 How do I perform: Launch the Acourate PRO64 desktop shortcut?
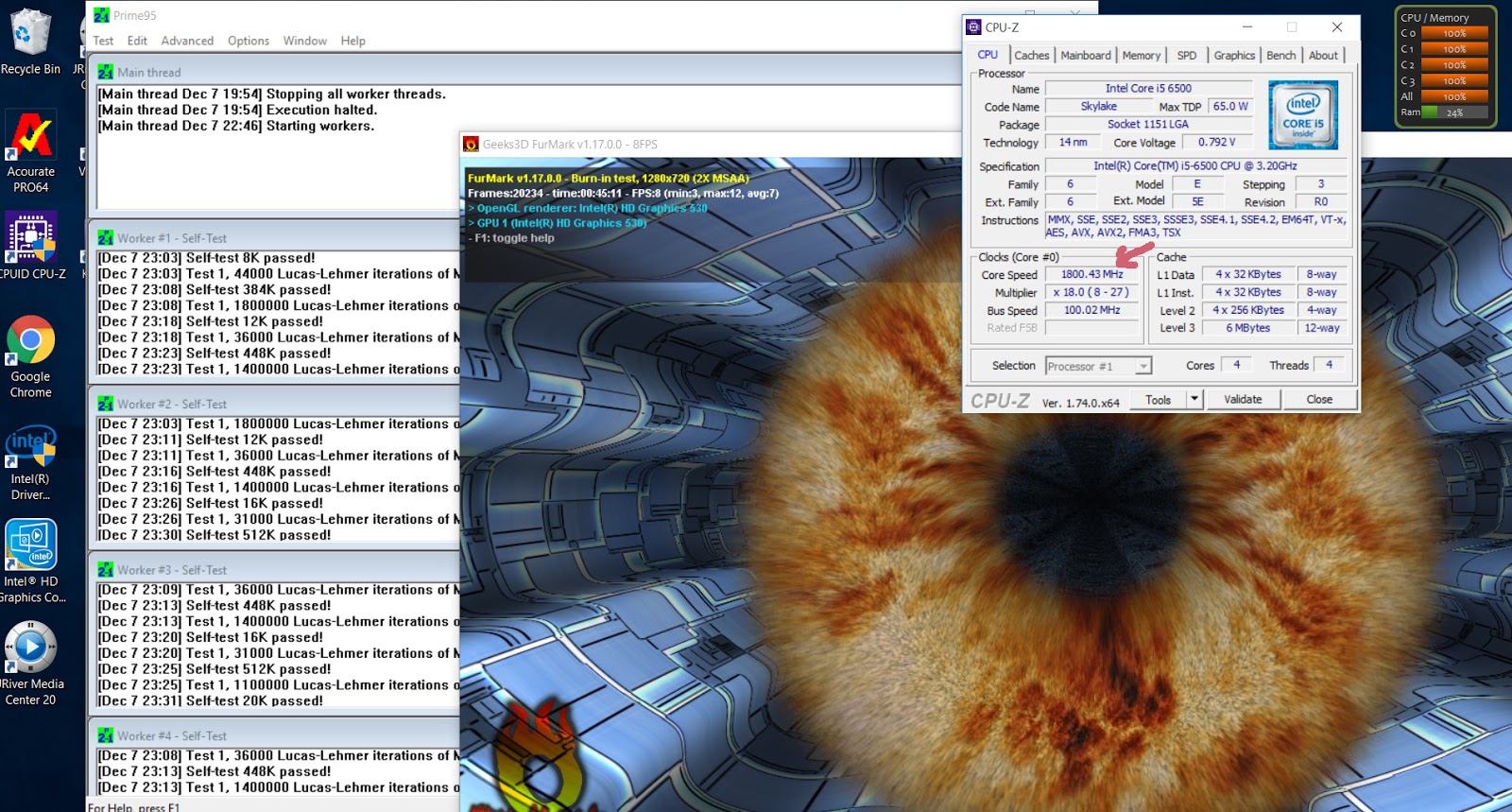31,151
